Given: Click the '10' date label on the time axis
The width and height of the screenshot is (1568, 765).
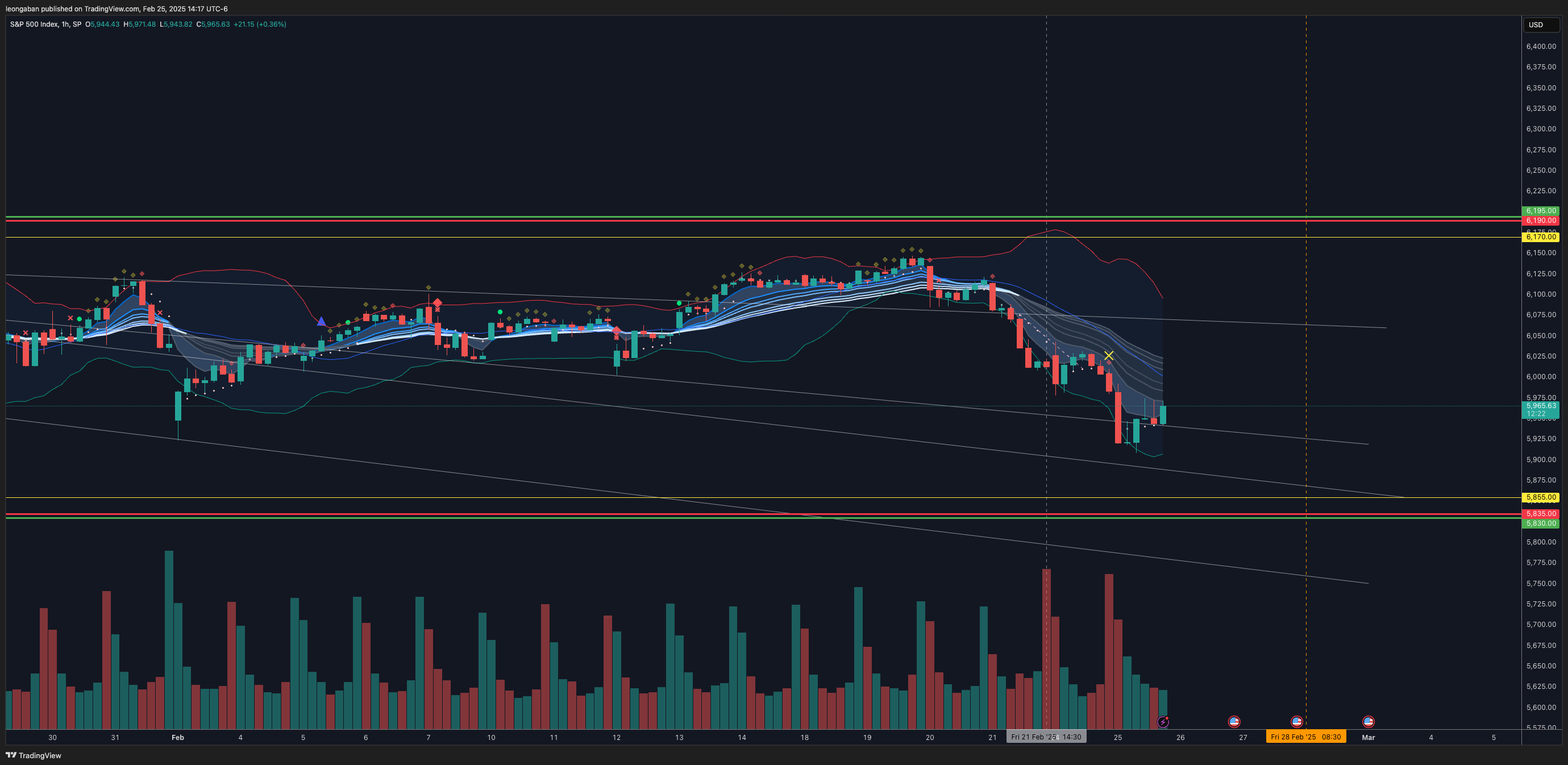Looking at the screenshot, I should pos(491,738).
